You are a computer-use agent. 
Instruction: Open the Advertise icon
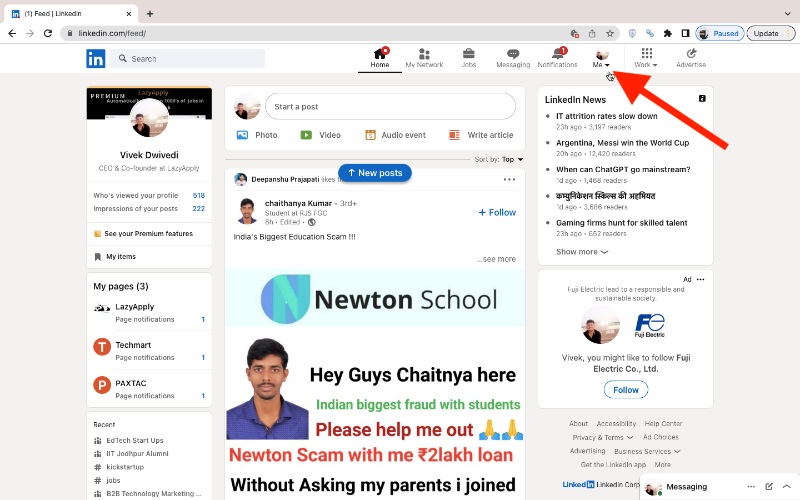(x=691, y=58)
